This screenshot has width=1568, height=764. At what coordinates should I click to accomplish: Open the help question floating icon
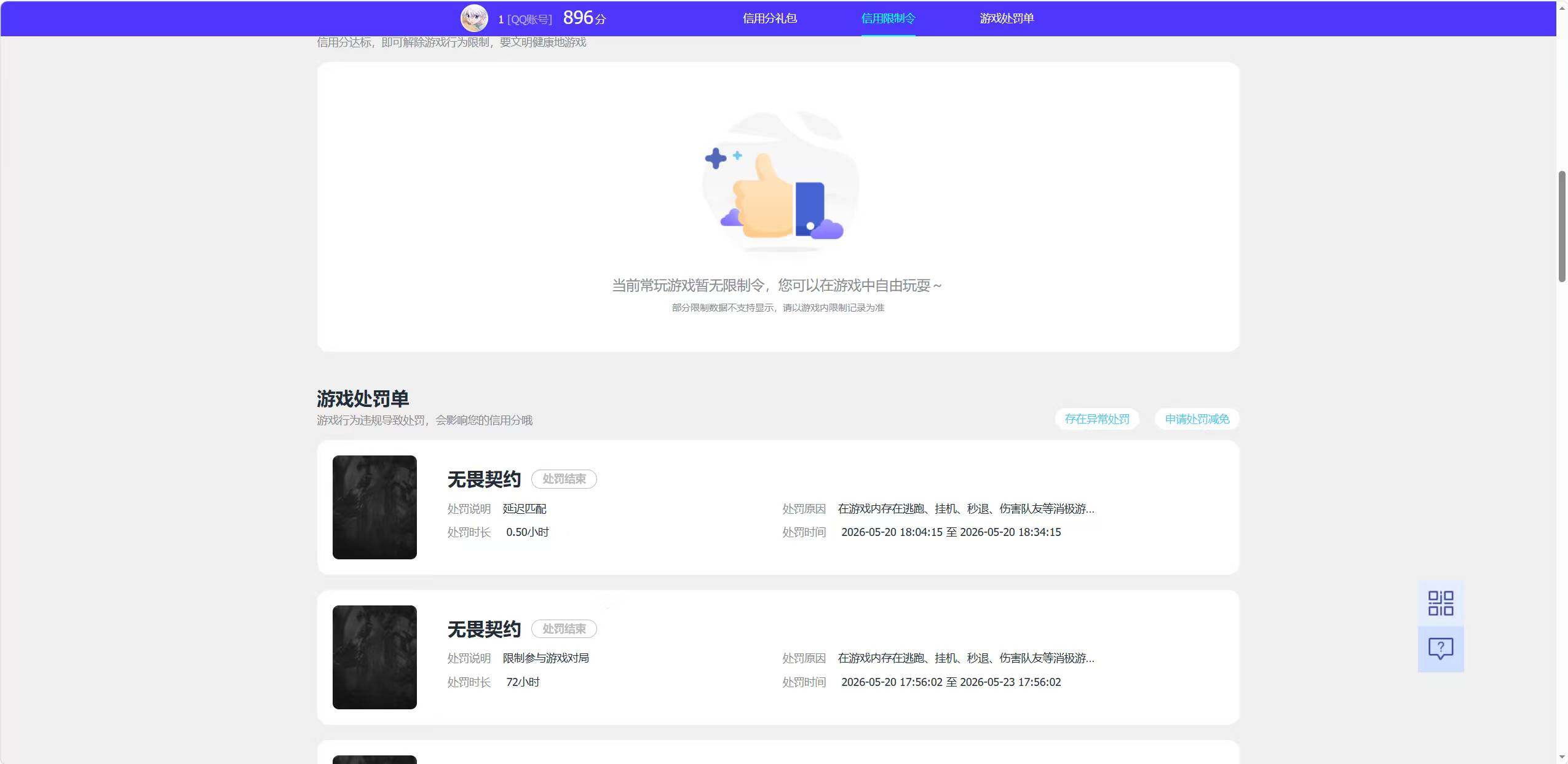click(x=1441, y=648)
